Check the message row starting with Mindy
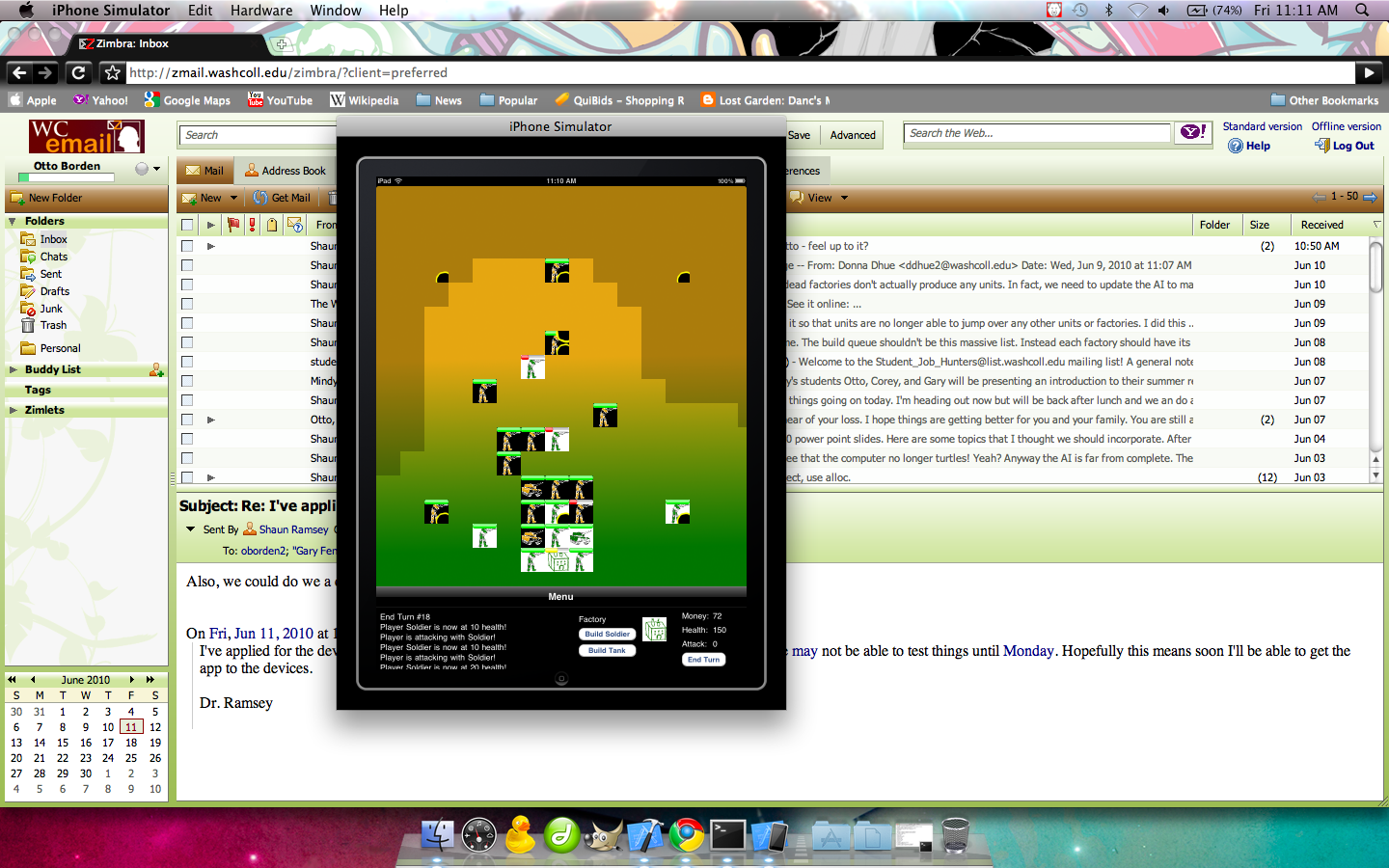This screenshot has height=868, width=1389. [x=187, y=381]
